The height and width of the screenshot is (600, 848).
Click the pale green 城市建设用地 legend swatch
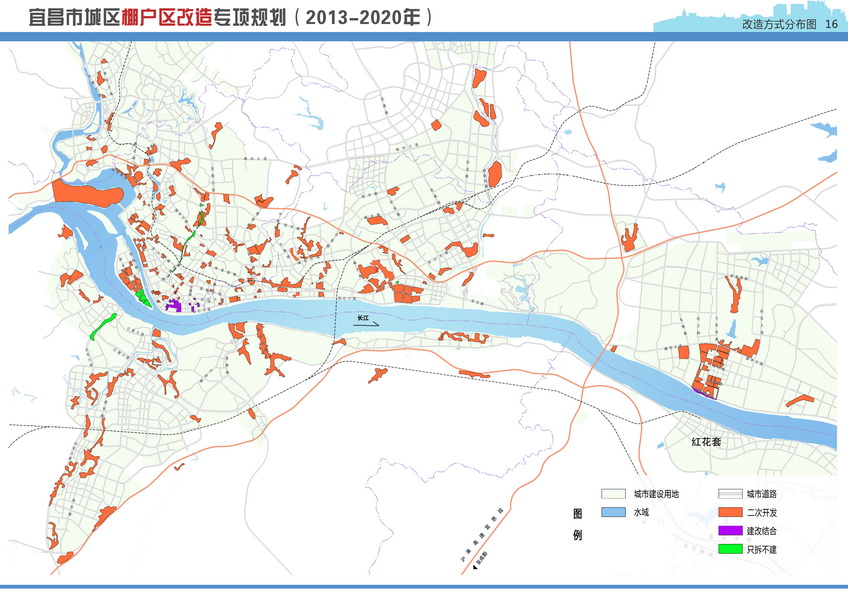[x=612, y=494]
